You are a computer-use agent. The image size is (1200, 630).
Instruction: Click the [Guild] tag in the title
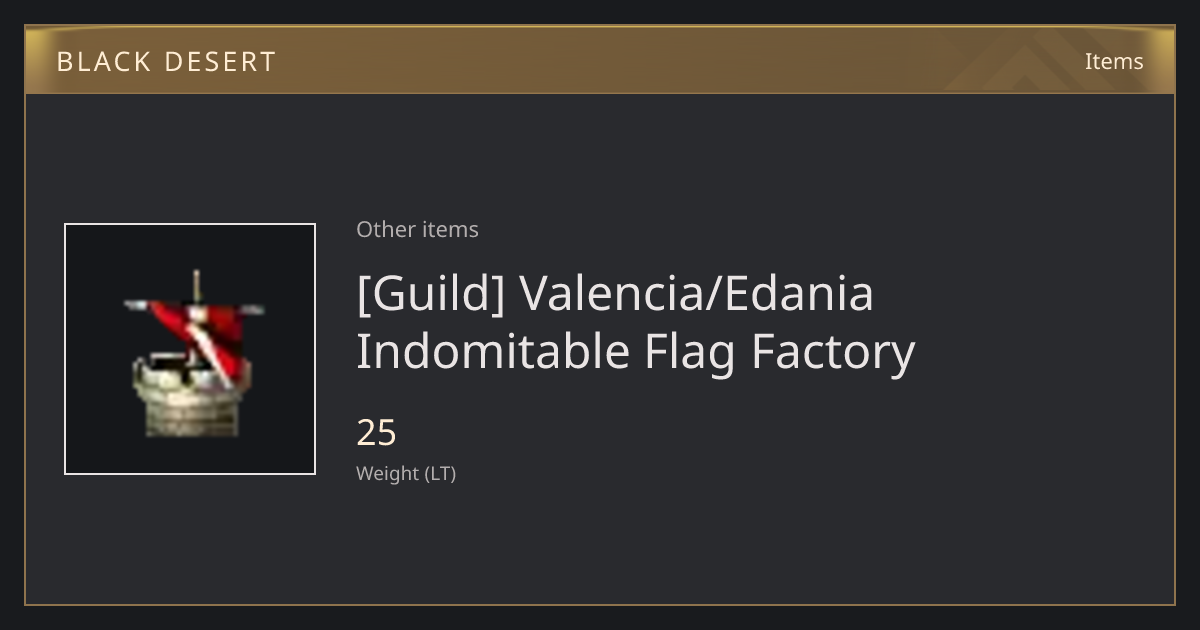[431, 293]
